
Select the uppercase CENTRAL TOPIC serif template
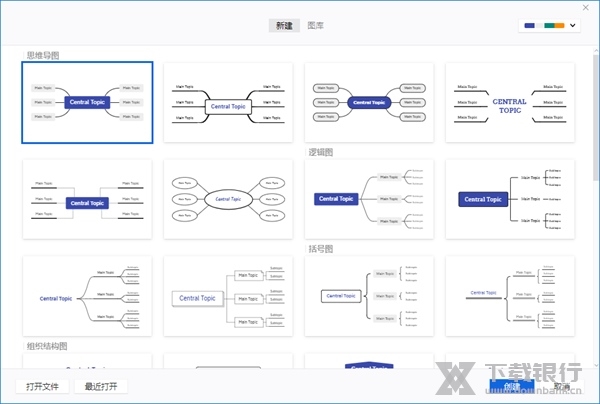[510, 103]
